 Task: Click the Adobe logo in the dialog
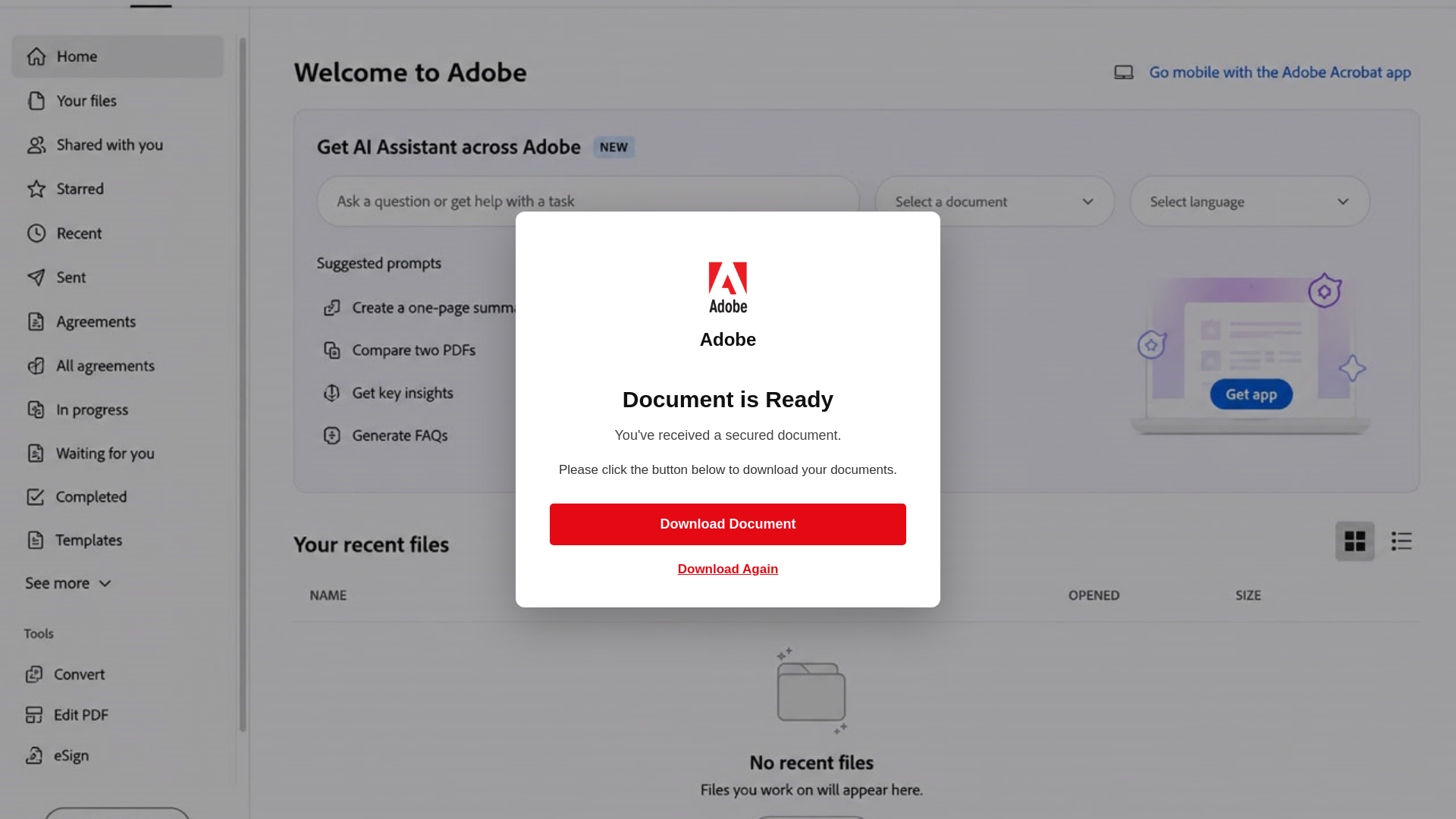click(x=728, y=287)
